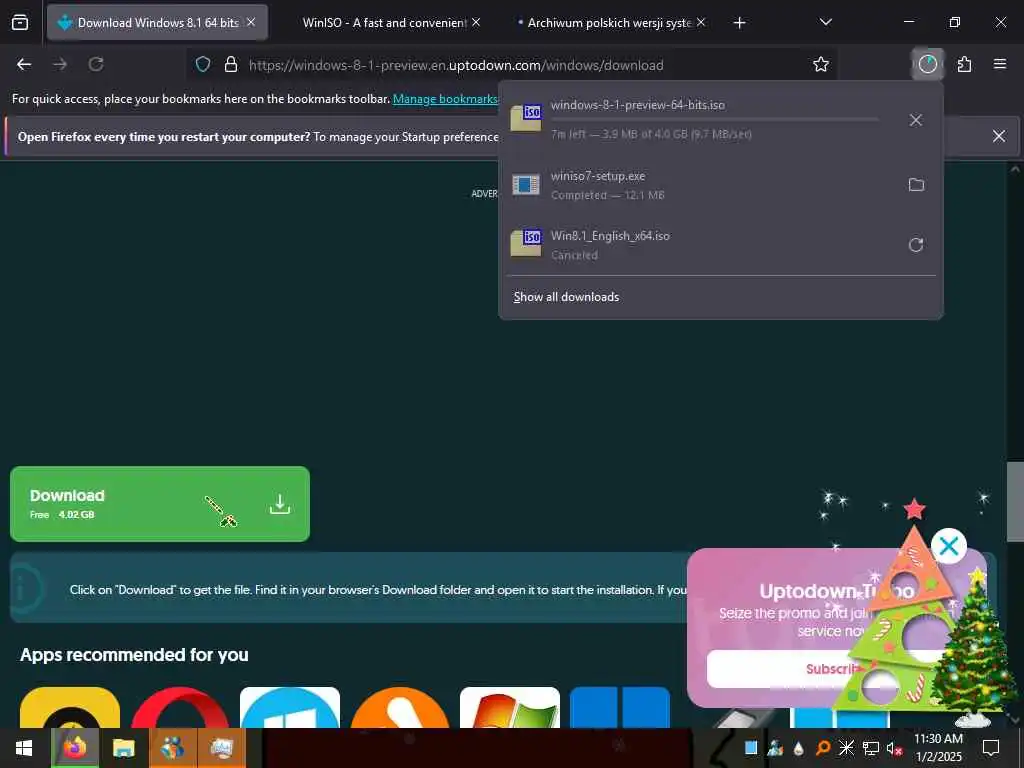Open the yellow recommended app thumbnail

pyautogui.click(x=70, y=708)
